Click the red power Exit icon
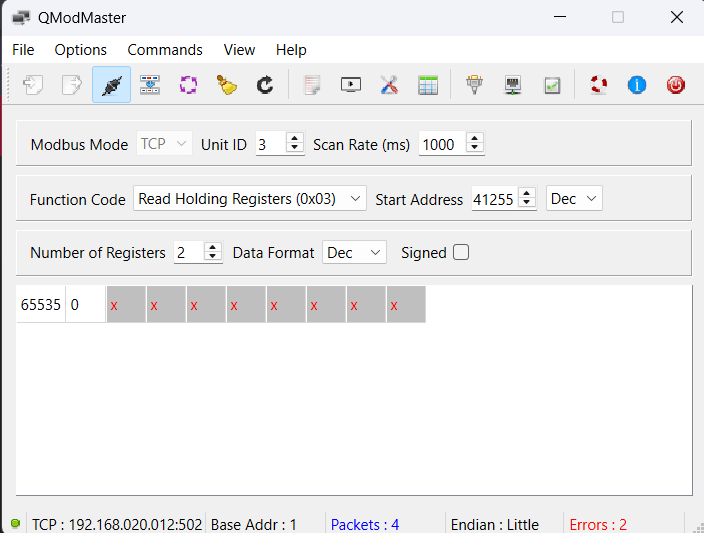 tap(676, 85)
